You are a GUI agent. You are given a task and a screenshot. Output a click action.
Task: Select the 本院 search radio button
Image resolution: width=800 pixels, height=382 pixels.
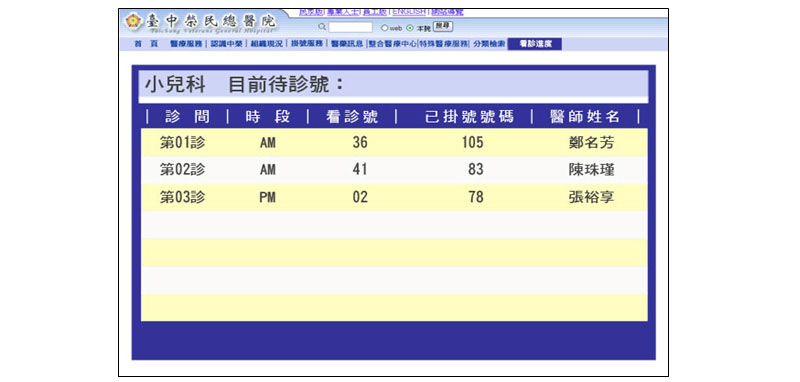pyautogui.click(x=410, y=28)
